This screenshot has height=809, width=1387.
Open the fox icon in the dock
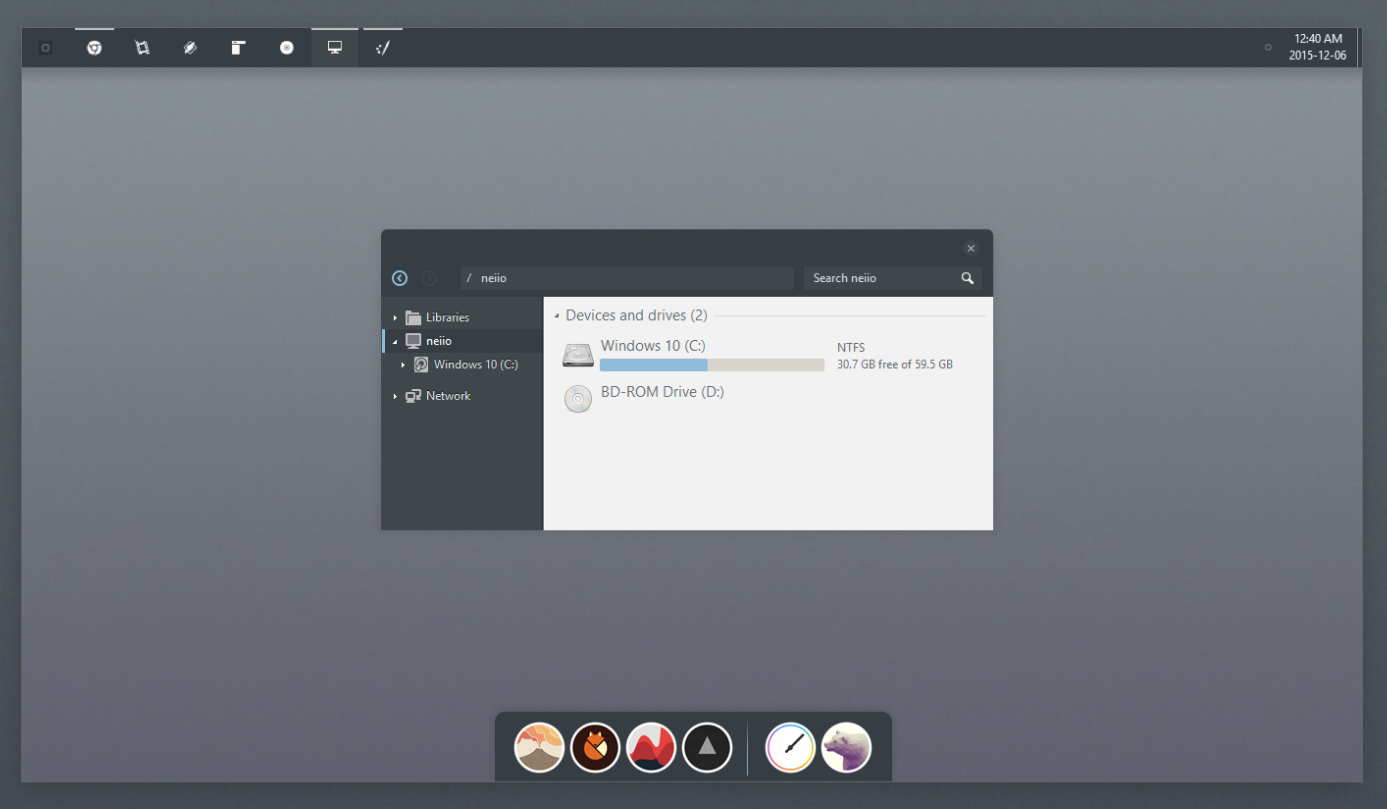point(595,748)
